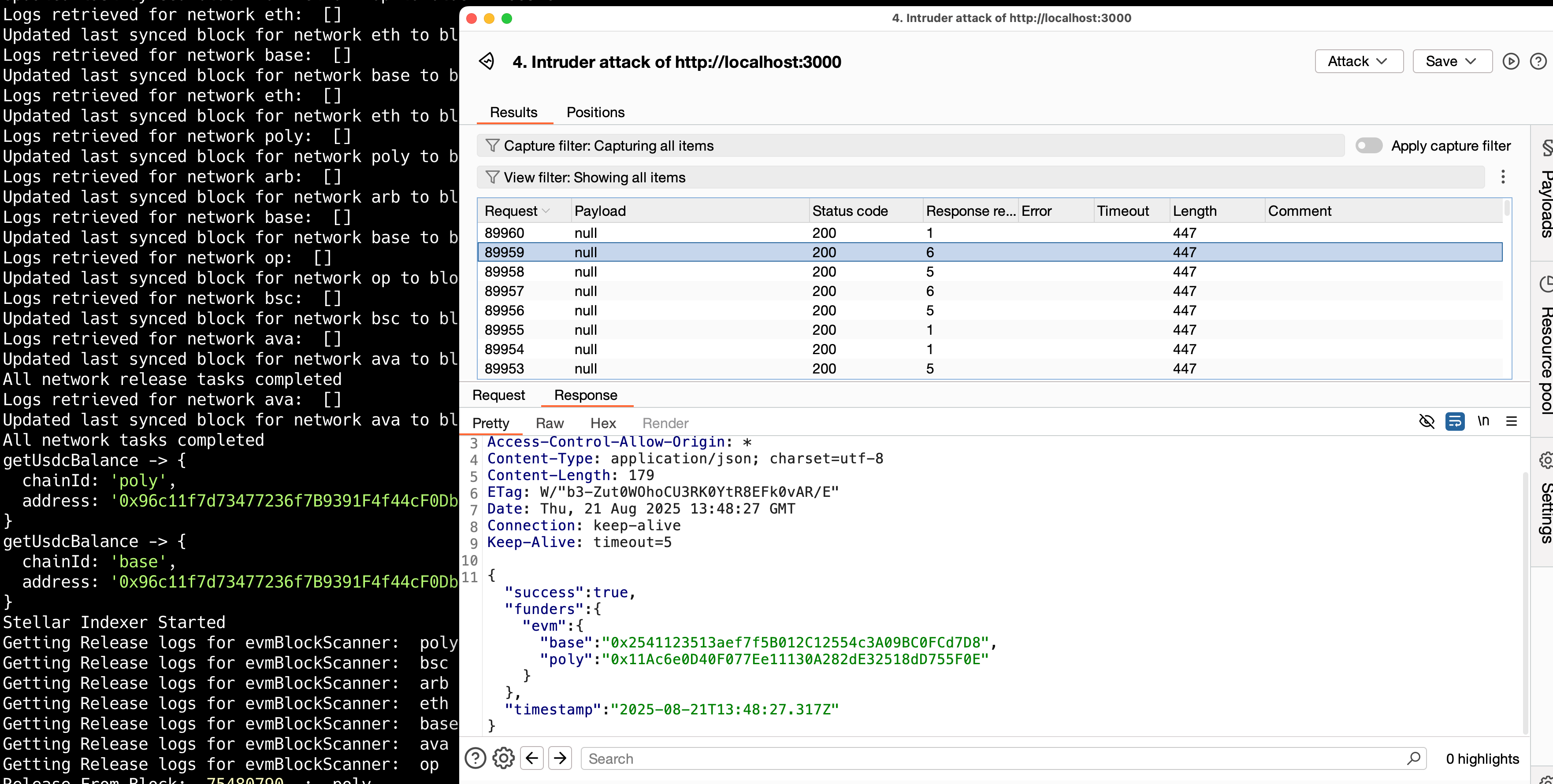1553x784 pixels.
Task: Click the resume attack play icon
Action: click(x=1511, y=62)
